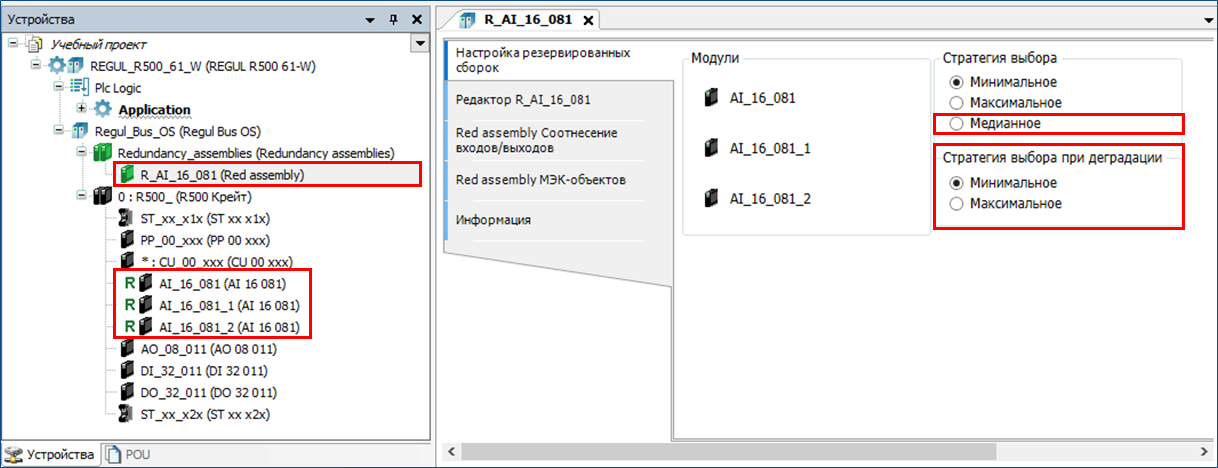The height and width of the screenshot is (468, 1218).
Task: Click the AI_16_081_1 module icon in Модули
Action: coord(711,148)
